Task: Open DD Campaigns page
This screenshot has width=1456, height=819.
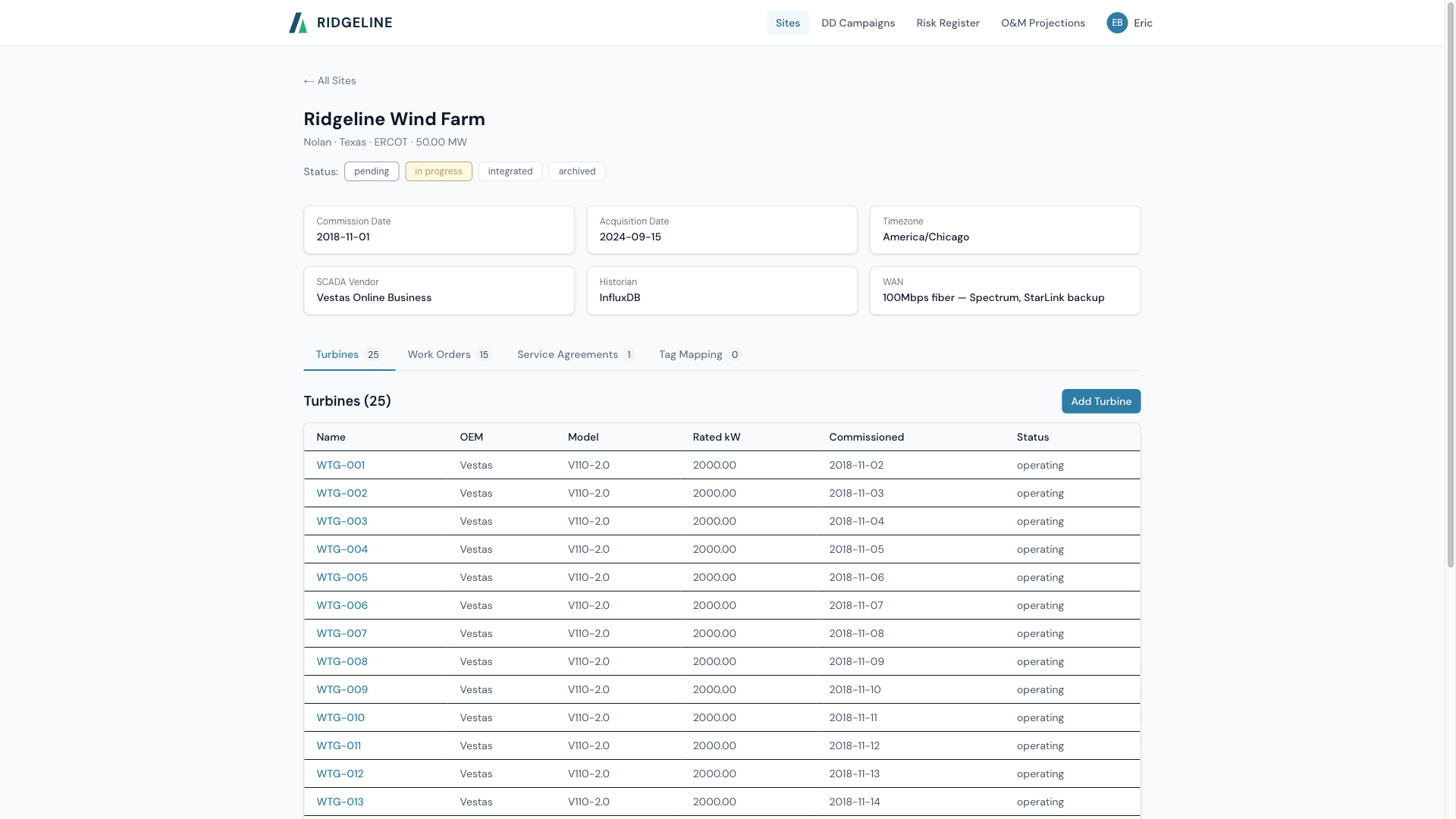Action: [x=858, y=23]
